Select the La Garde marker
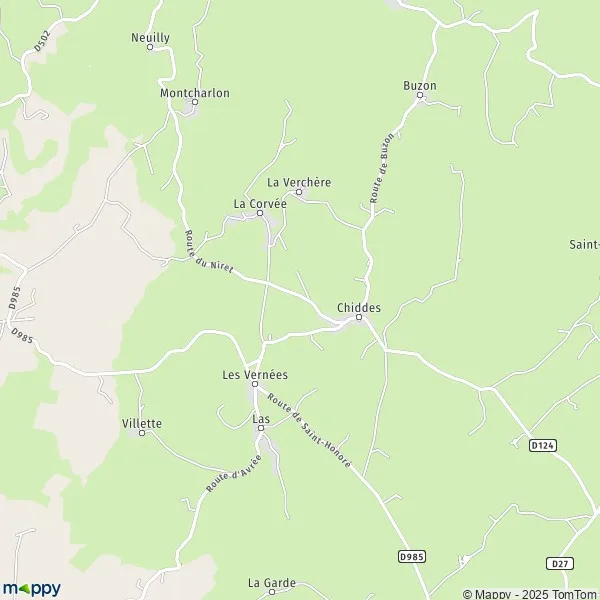Image resolution: width=600 pixels, height=600 pixels. tap(272, 592)
